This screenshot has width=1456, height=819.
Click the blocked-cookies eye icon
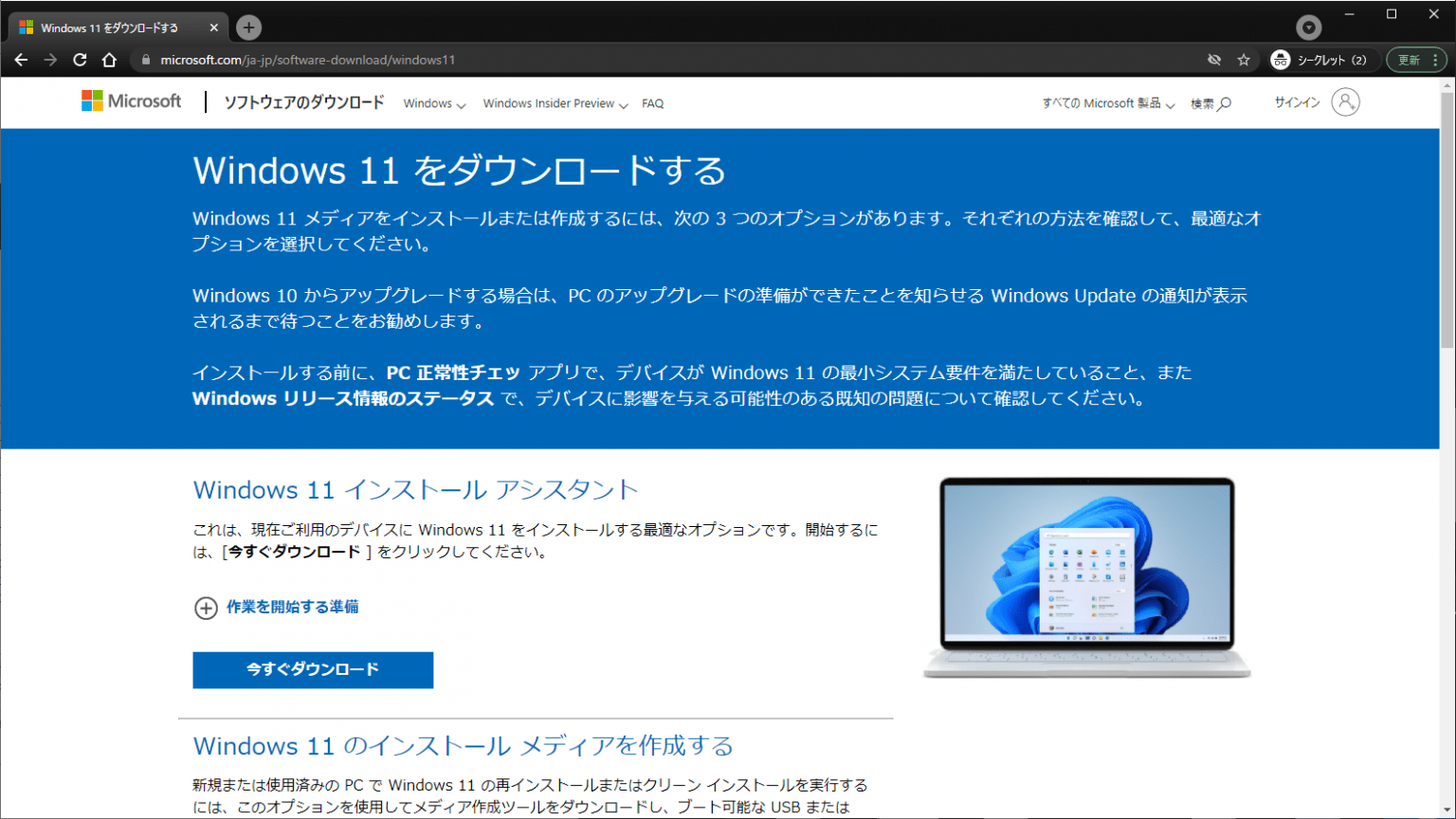tap(1214, 59)
